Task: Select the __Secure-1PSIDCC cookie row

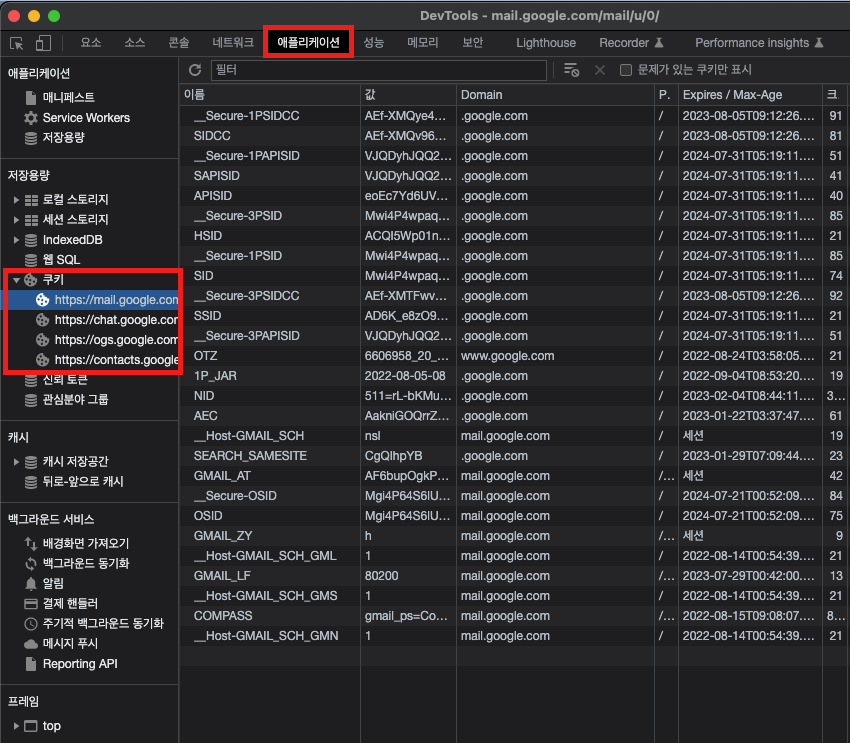Action: [x=514, y=116]
